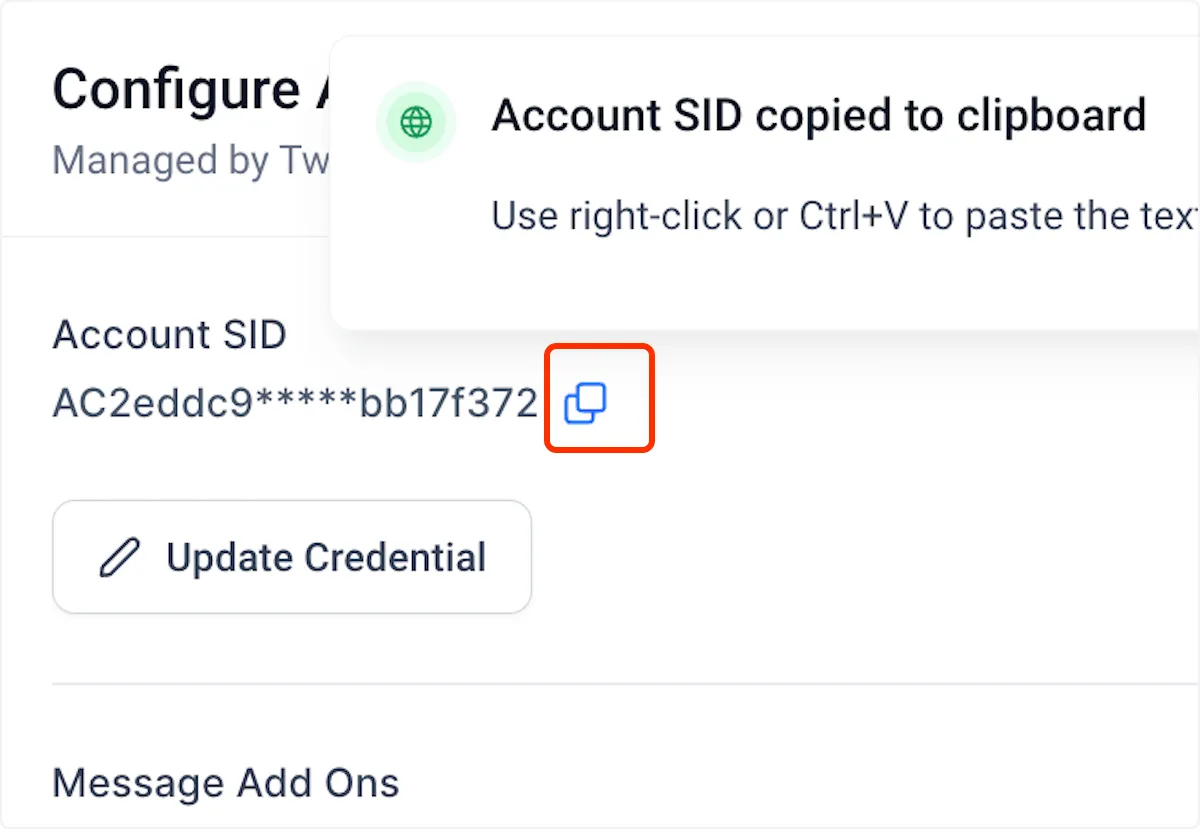Click the pencil icon on Update Credential
The height and width of the screenshot is (829, 1200).
click(119, 557)
